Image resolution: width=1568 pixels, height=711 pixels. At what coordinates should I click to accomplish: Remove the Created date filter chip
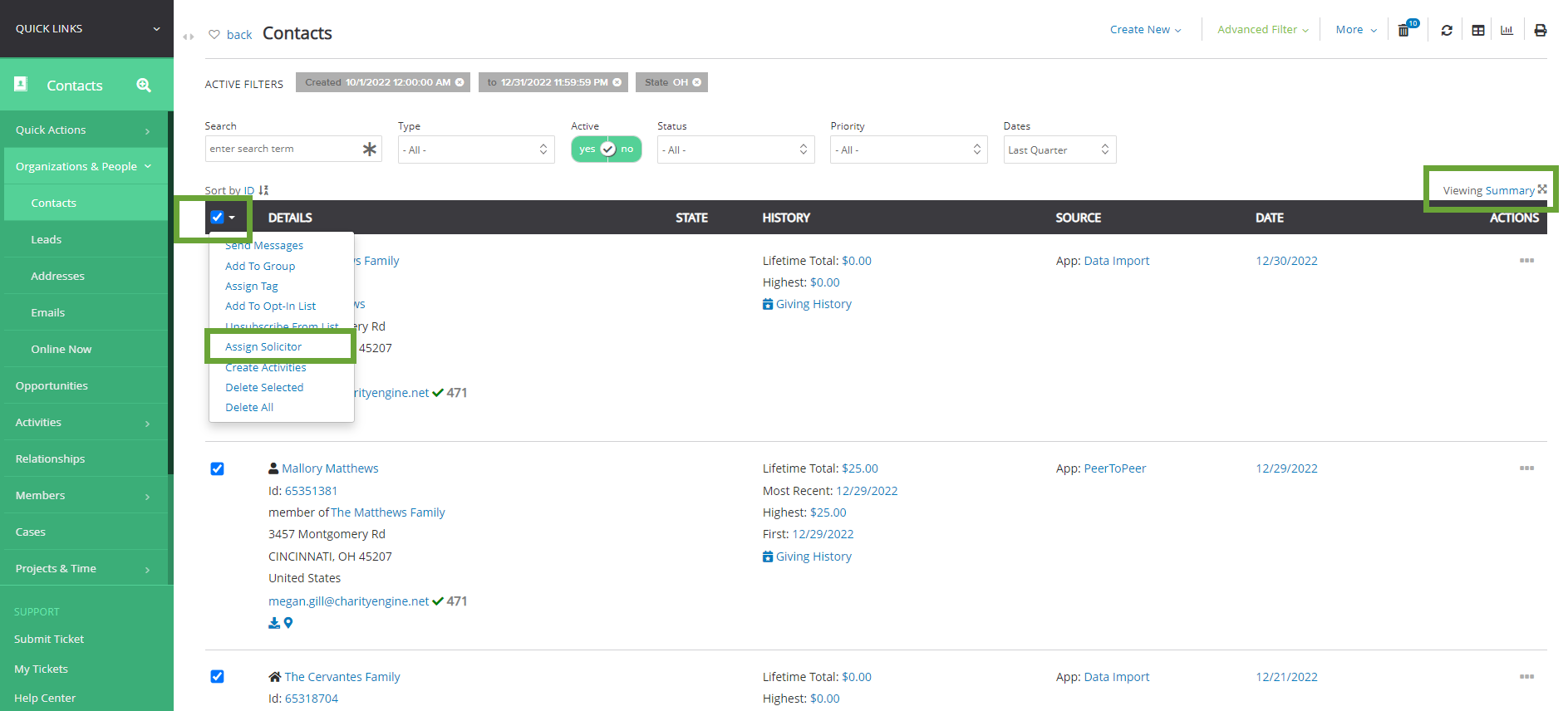pos(460,82)
